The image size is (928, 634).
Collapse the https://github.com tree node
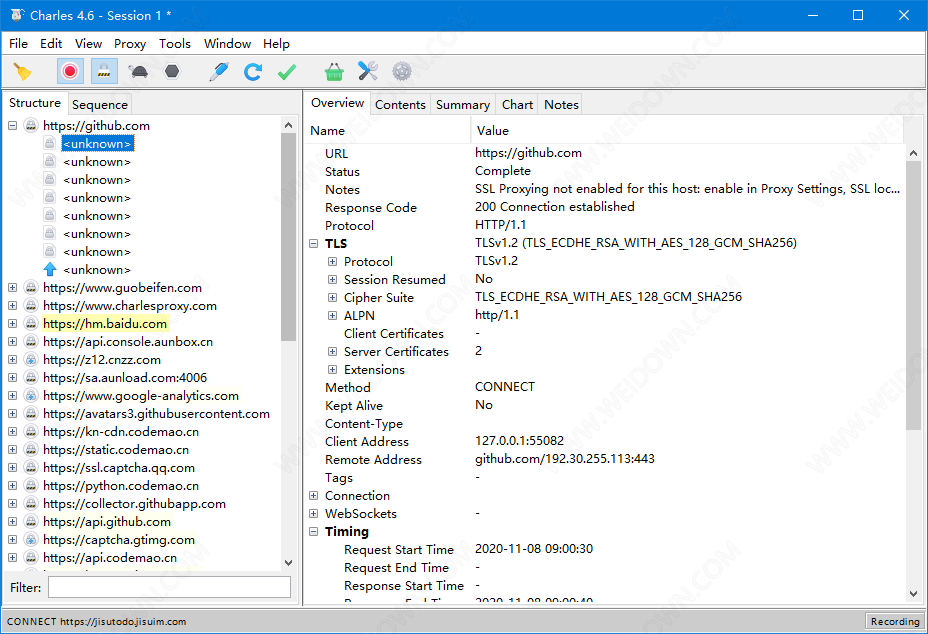coord(12,125)
